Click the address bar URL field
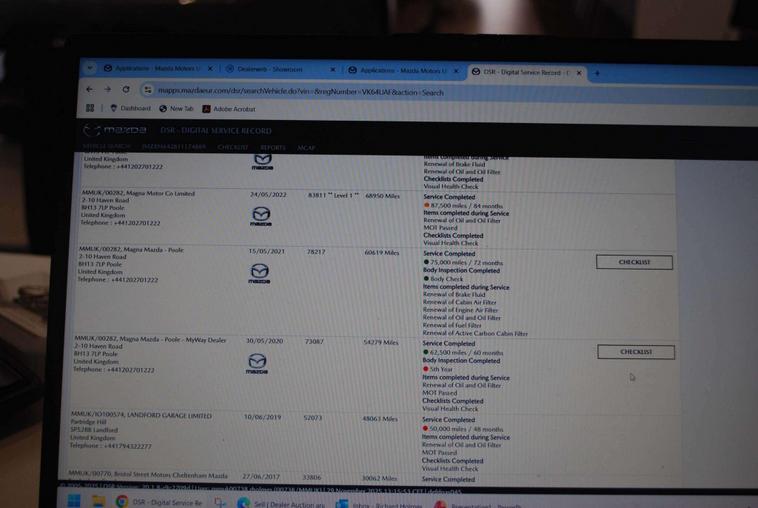 coord(300,91)
